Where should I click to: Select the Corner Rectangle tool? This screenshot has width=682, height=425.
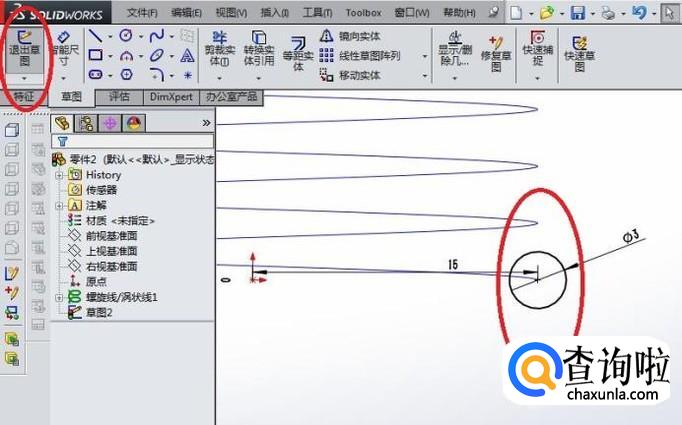95,55
